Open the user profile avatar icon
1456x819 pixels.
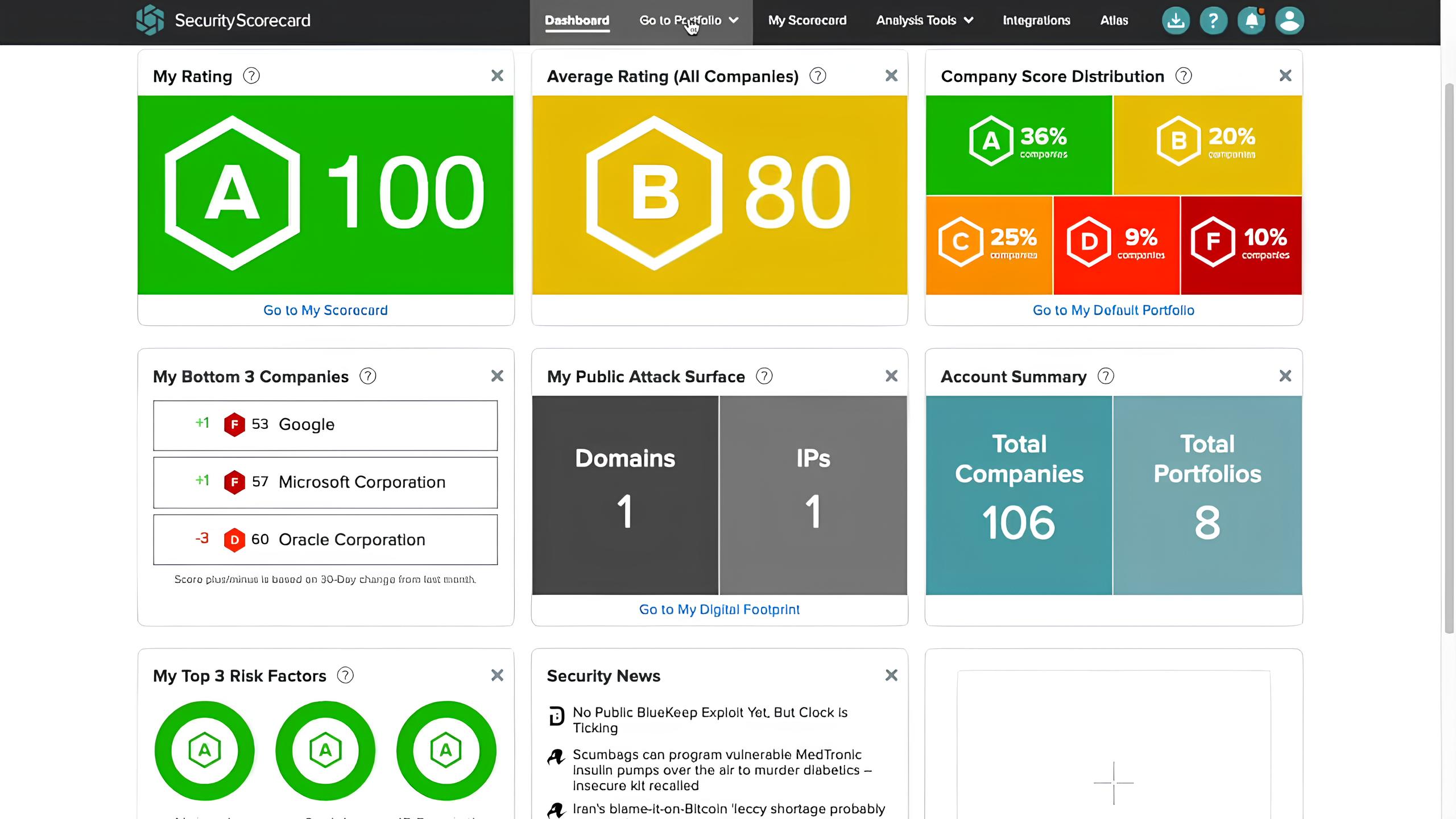[1289, 20]
